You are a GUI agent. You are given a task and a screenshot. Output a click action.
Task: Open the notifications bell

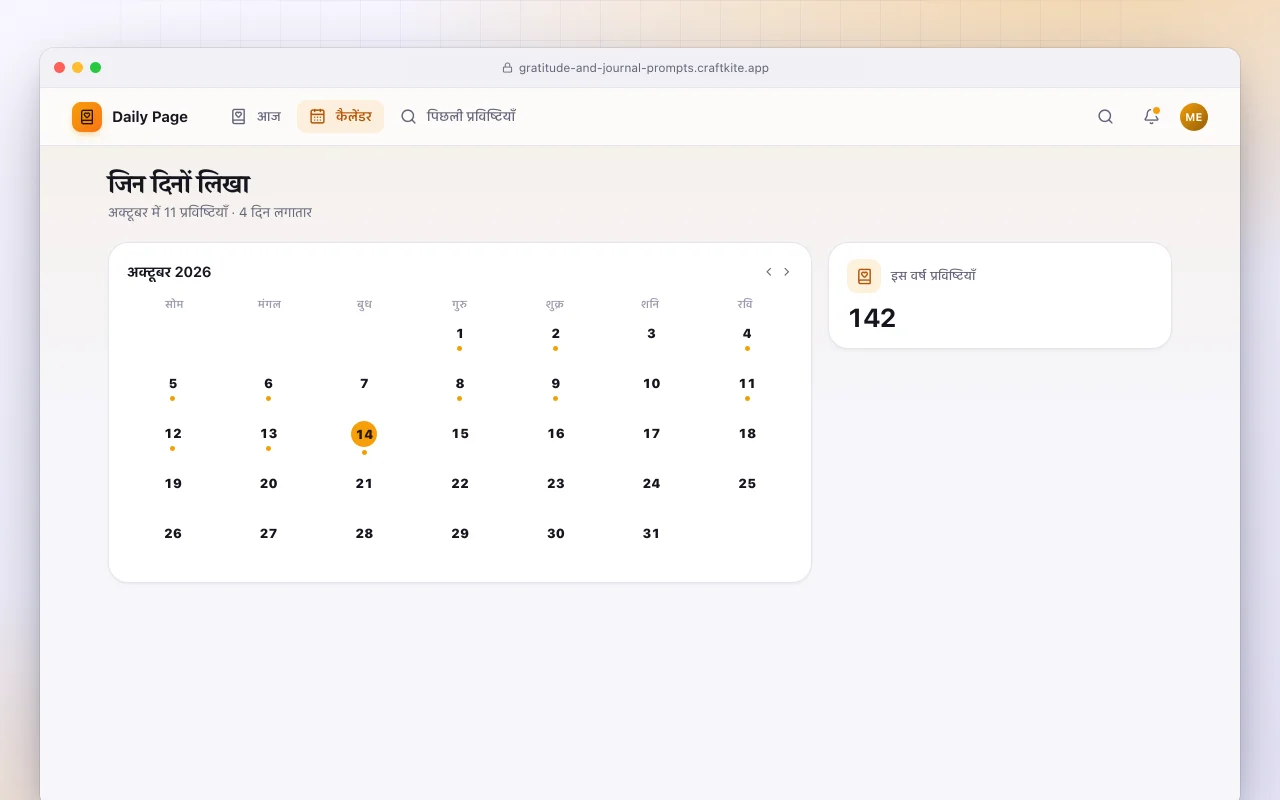pos(1151,117)
